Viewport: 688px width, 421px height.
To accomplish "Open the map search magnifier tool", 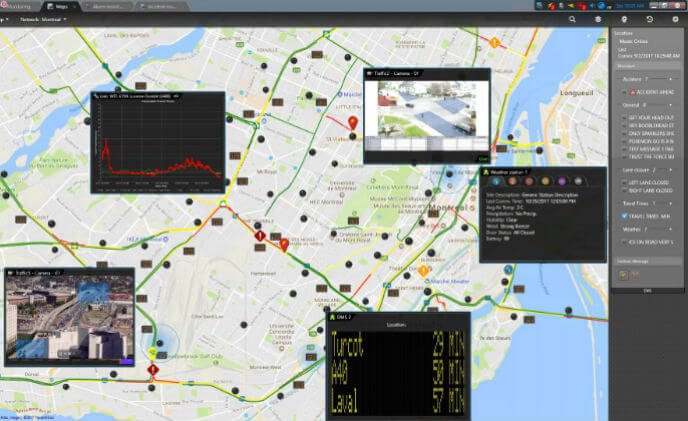I will coord(572,19).
